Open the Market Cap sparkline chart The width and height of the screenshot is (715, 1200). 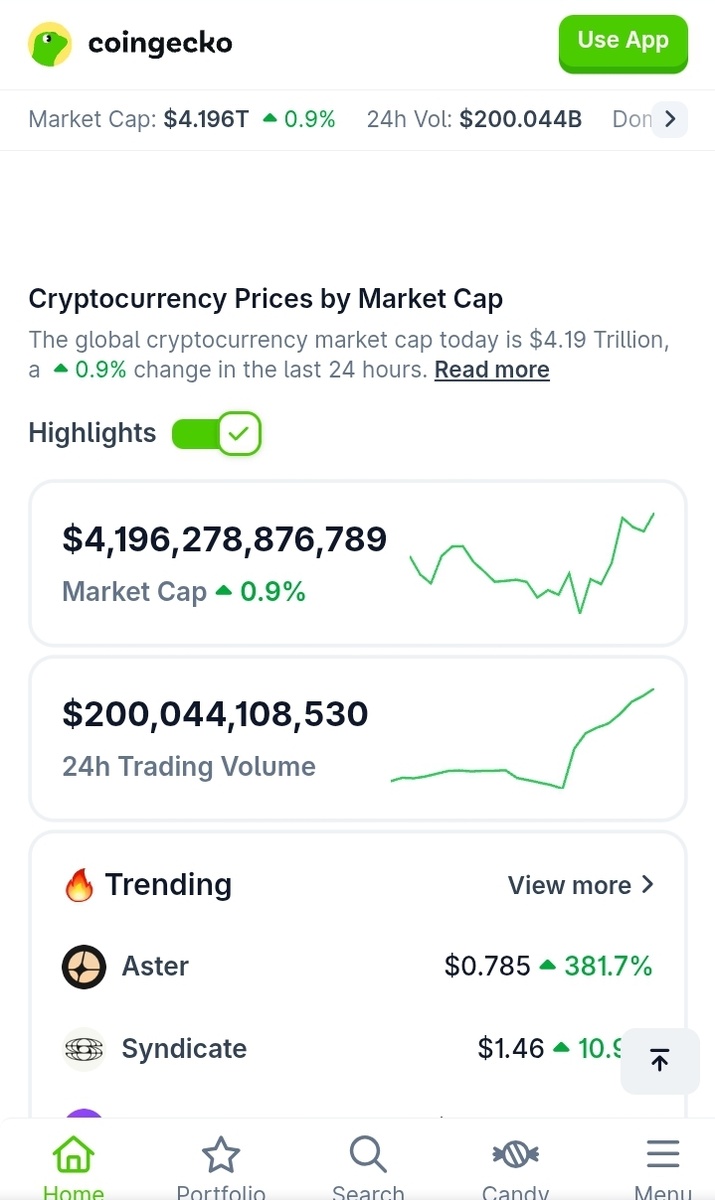[x=532, y=563]
